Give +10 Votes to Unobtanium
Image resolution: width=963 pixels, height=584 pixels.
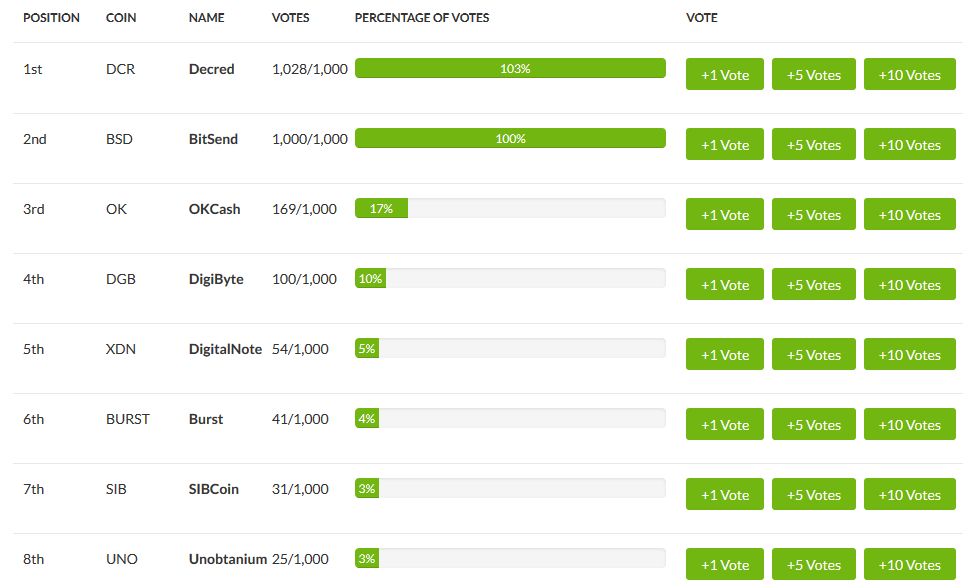click(x=910, y=564)
